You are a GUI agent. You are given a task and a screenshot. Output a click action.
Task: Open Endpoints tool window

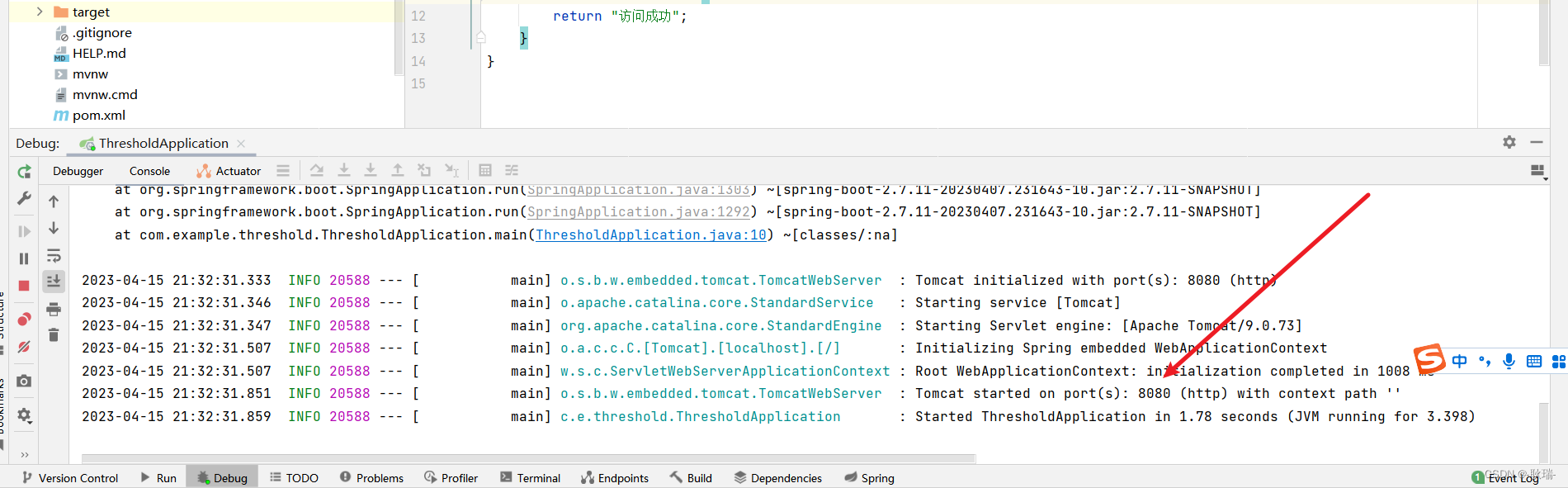click(615, 477)
